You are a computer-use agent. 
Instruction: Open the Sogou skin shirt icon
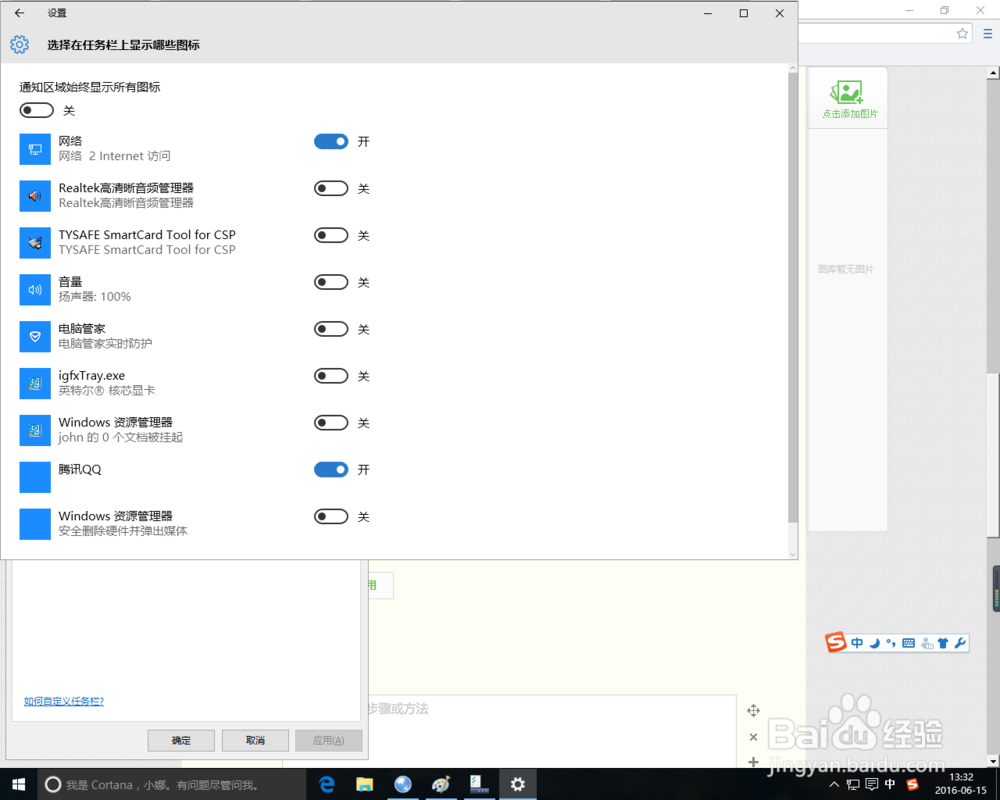(x=943, y=643)
